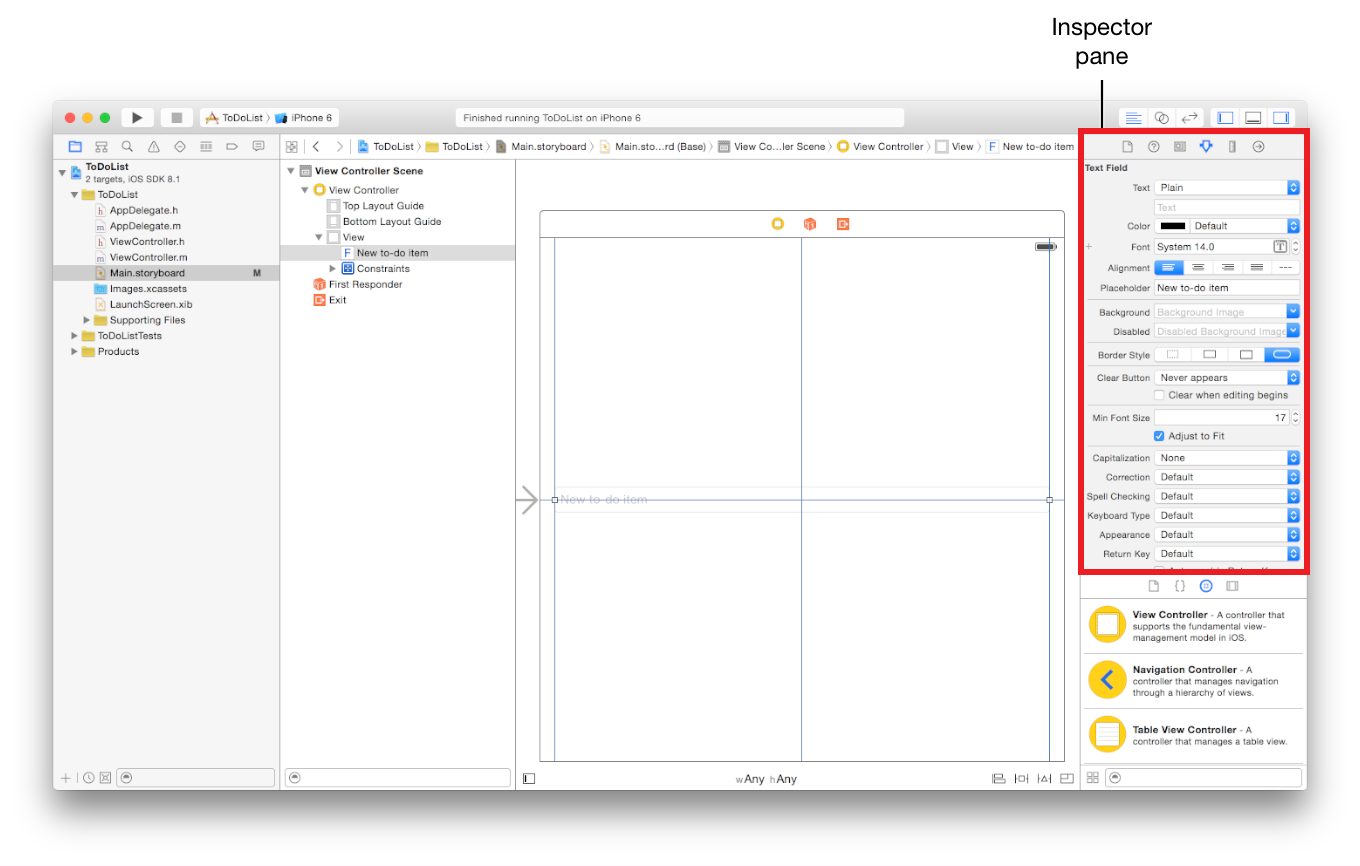Open the Find navigator magnifier icon
Screen dimensions: 1360x866
click(127, 146)
